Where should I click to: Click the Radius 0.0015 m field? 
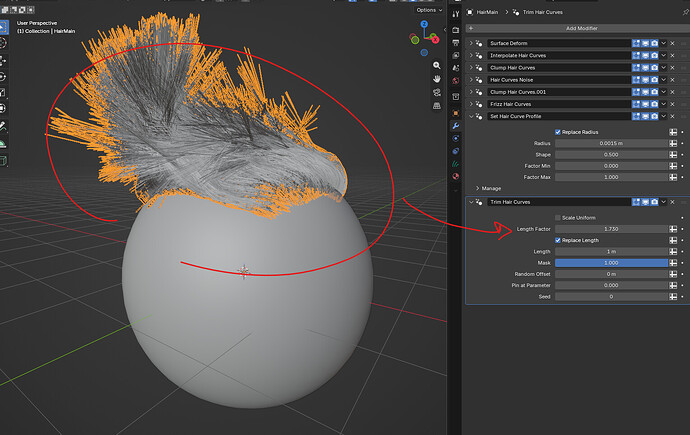(x=611, y=143)
